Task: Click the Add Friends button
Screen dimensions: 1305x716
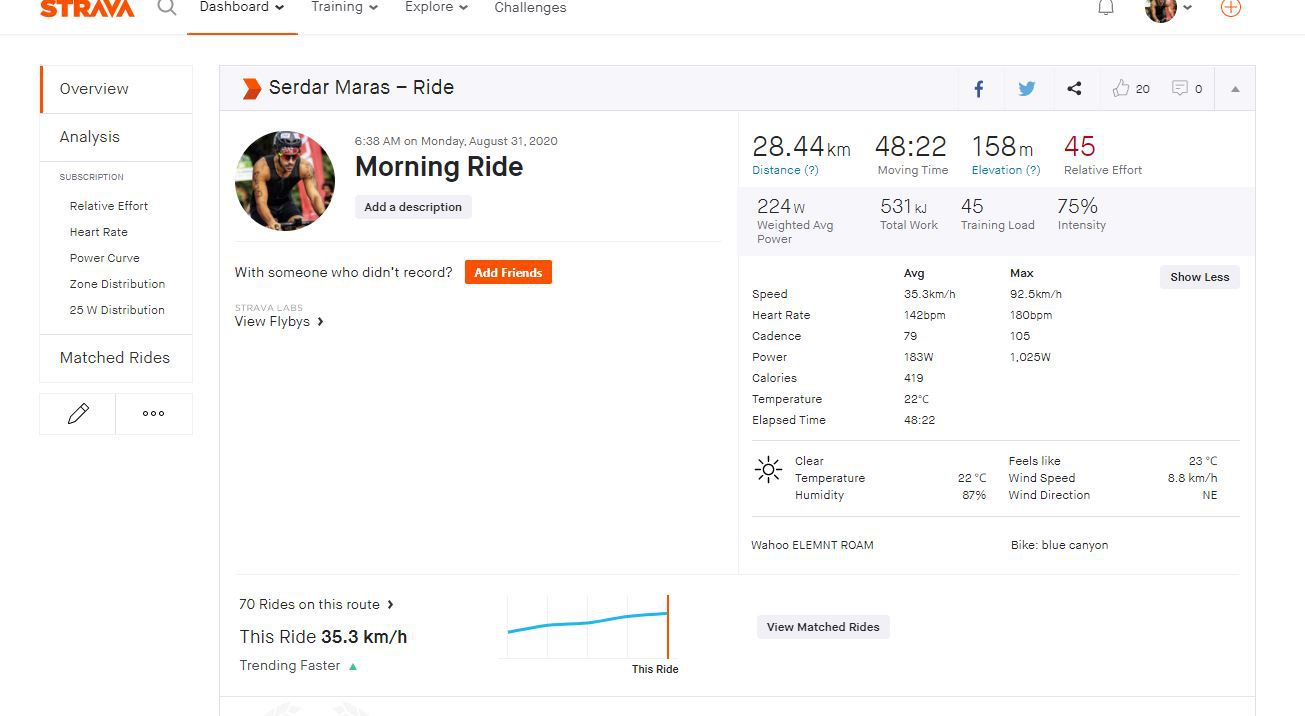Action: (x=508, y=273)
